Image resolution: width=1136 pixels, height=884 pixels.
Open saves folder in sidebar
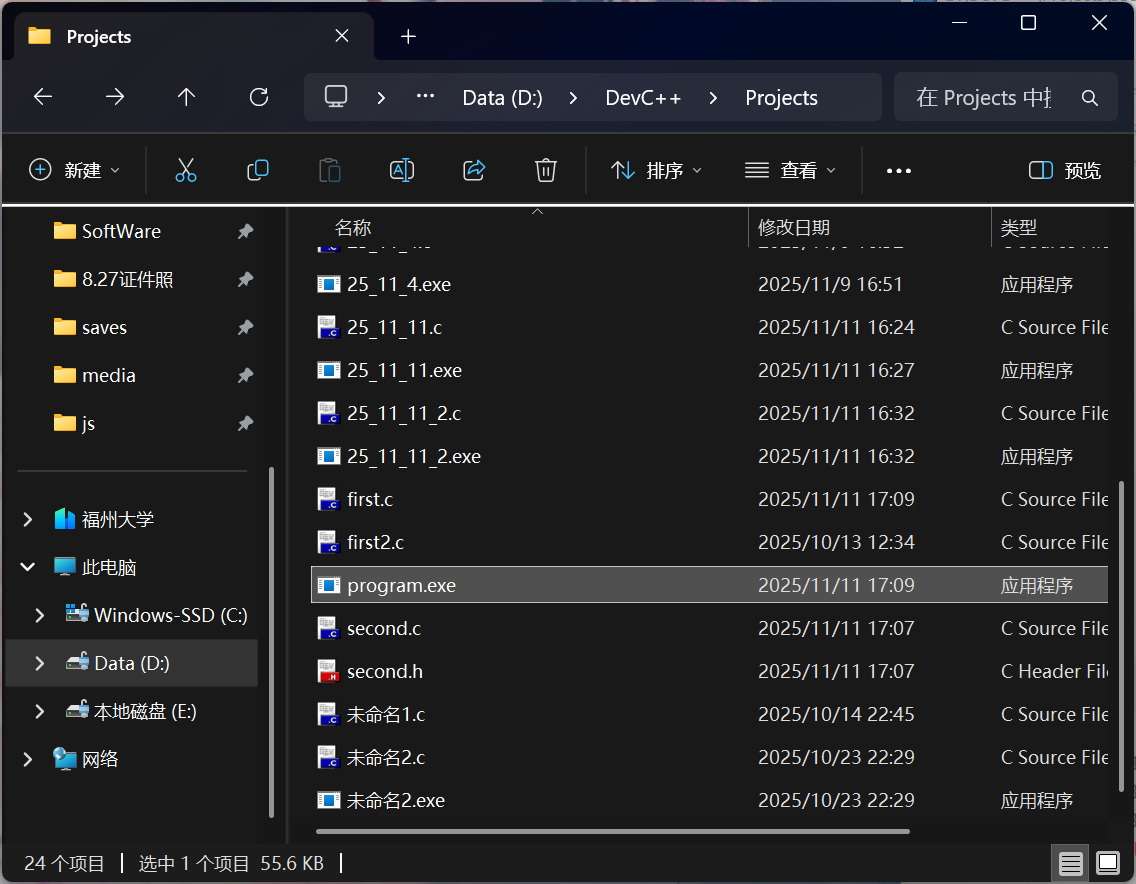[x=131, y=328]
